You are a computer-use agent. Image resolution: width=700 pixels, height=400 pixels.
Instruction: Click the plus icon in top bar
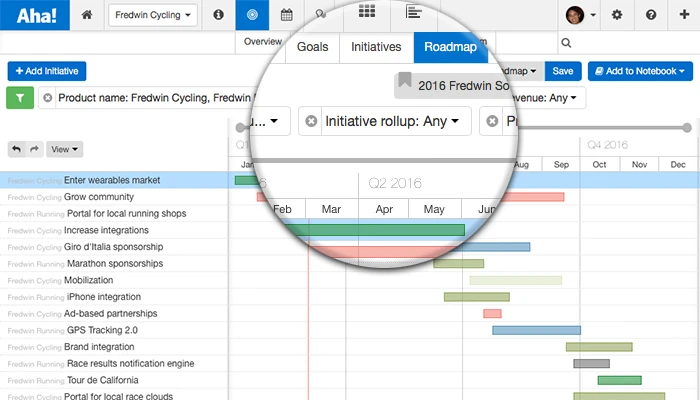[684, 14]
